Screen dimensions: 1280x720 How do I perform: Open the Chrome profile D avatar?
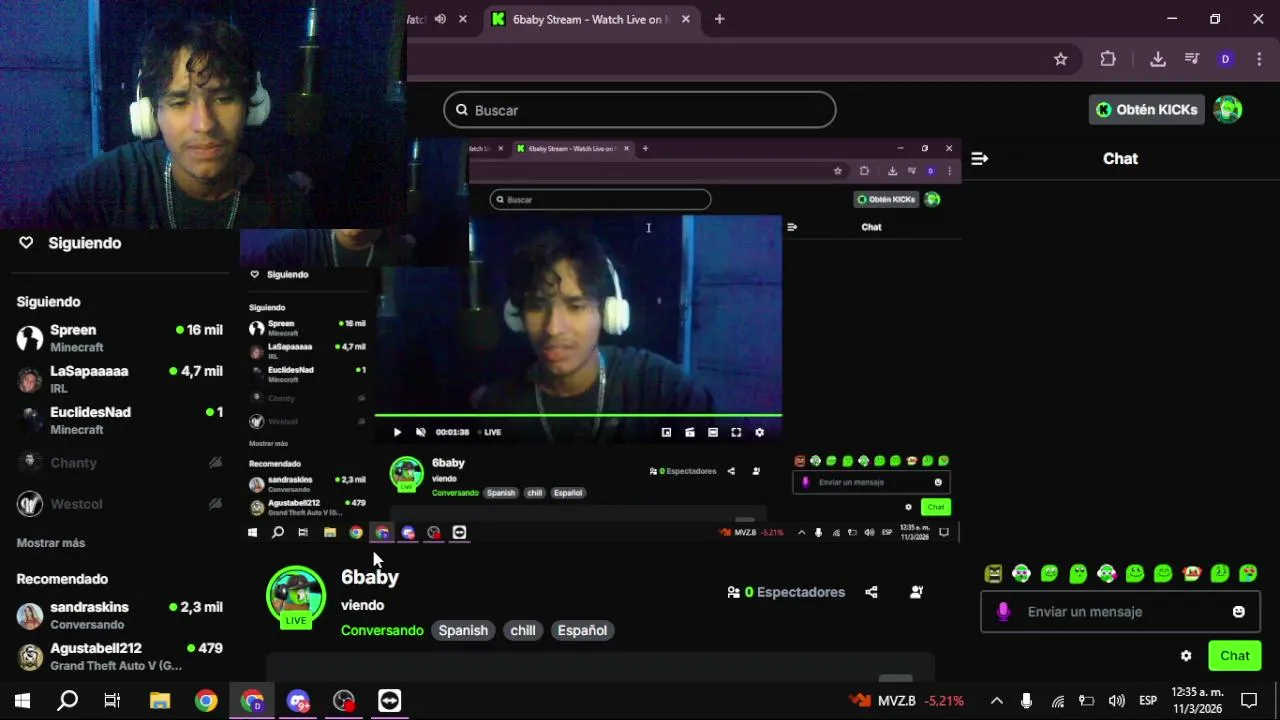coord(1225,59)
